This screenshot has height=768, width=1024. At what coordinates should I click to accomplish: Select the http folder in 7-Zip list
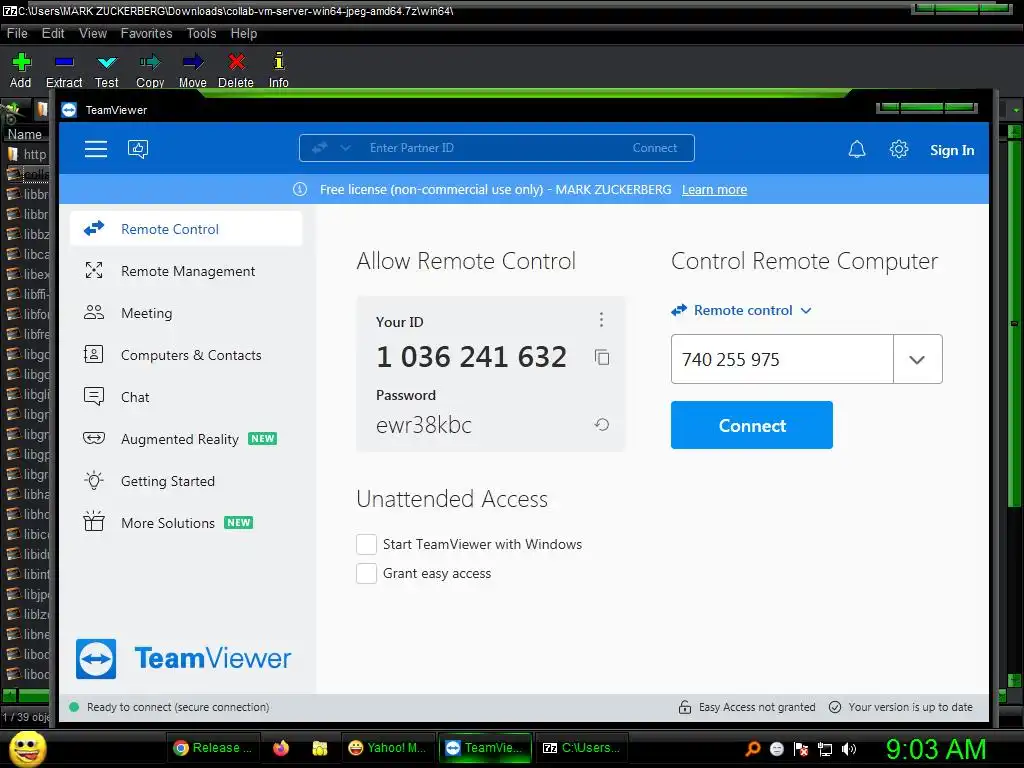[27, 155]
